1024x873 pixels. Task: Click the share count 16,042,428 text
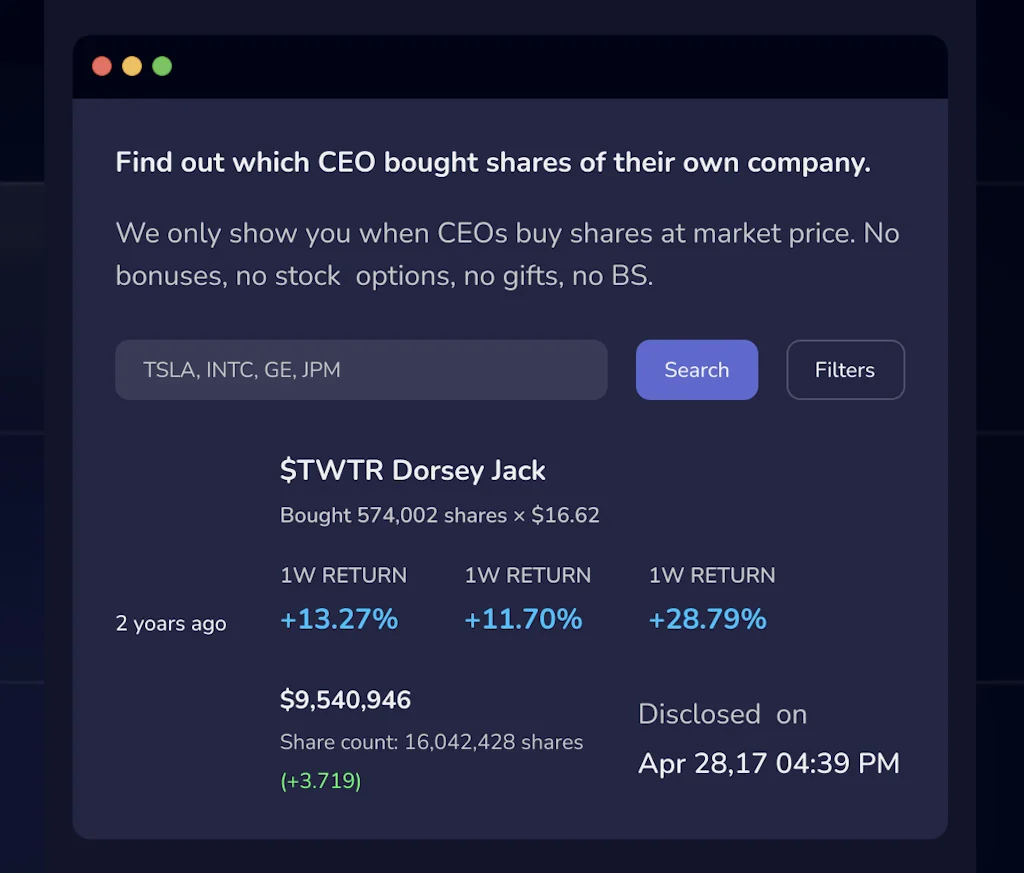431,742
